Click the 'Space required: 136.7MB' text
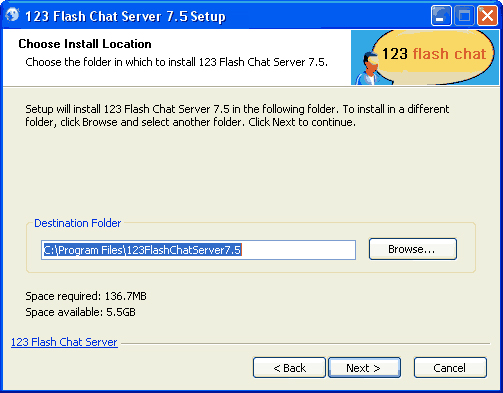503x393 pixels. click(86, 296)
